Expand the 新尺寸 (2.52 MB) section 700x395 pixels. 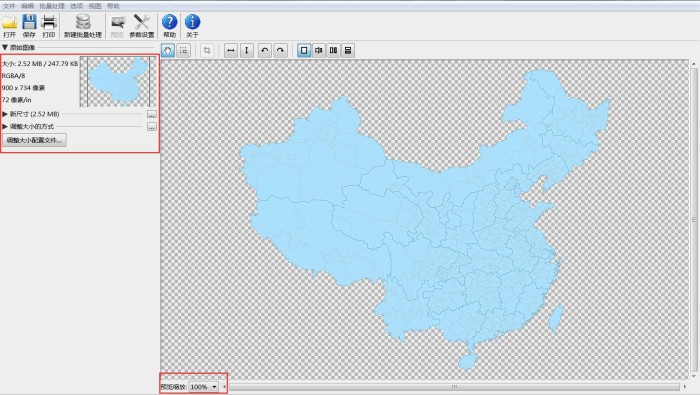(x=5, y=114)
